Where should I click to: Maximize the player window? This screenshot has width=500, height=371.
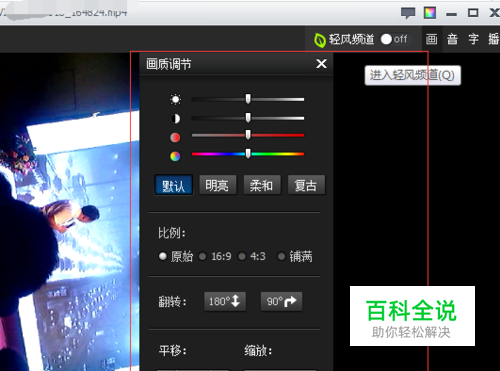tap(473, 13)
